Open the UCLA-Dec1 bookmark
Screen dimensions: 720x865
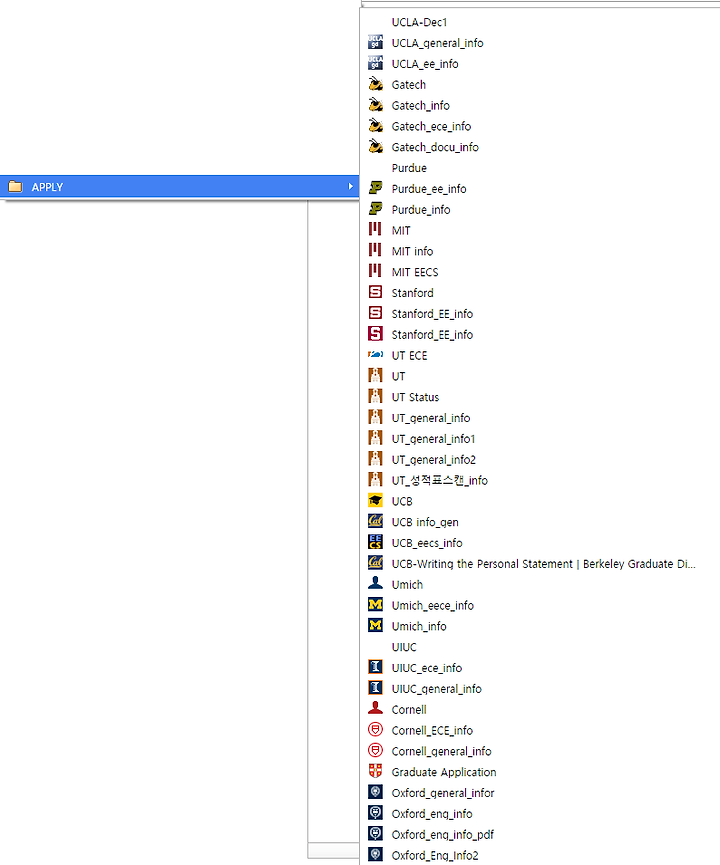click(419, 22)
